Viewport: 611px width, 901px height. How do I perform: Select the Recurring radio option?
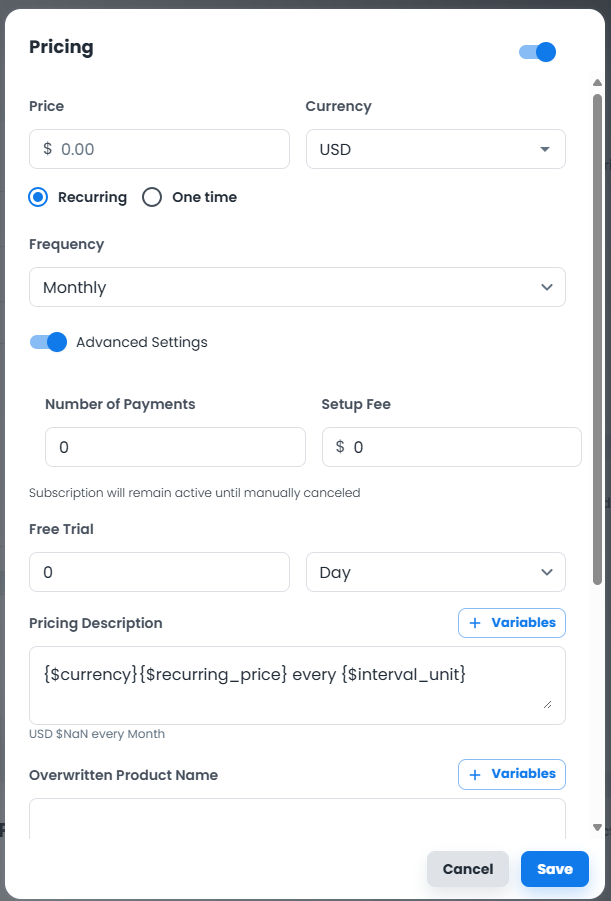pos(38,197)
